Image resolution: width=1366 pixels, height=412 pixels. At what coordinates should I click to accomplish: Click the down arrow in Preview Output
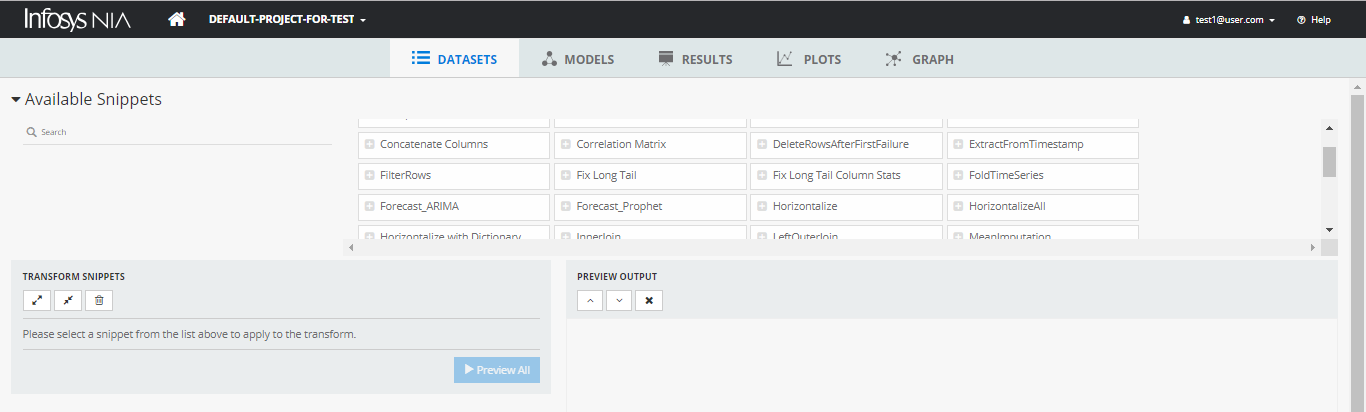pyautogui.click(x=619, y=300)
